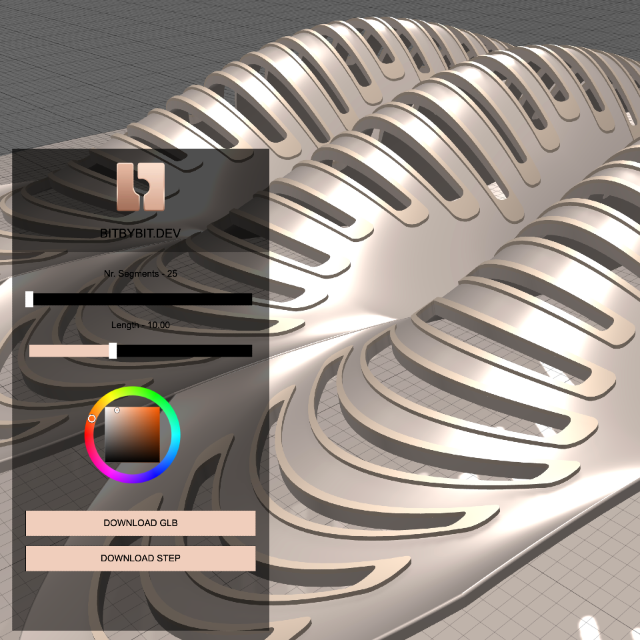Click the BitByBit logo icon

[141, 187]
